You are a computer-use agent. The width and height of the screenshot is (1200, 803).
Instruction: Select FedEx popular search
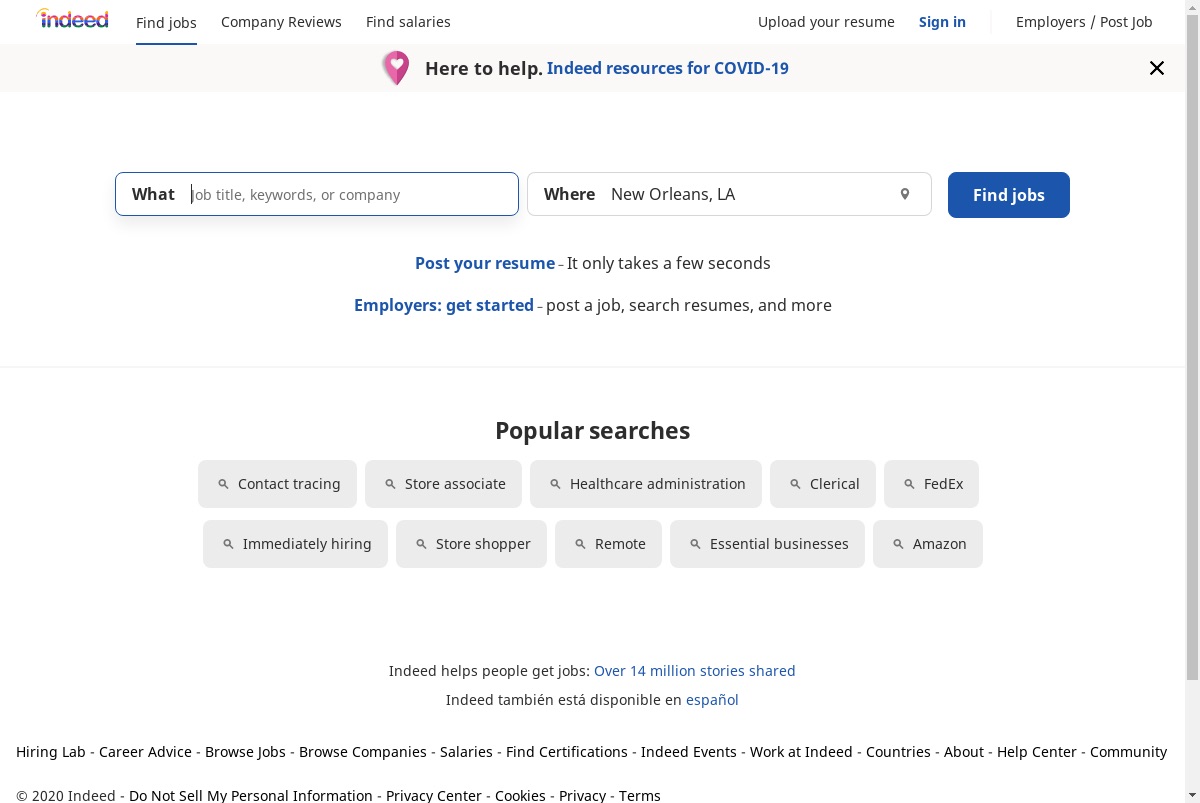[x=931, y=484]
